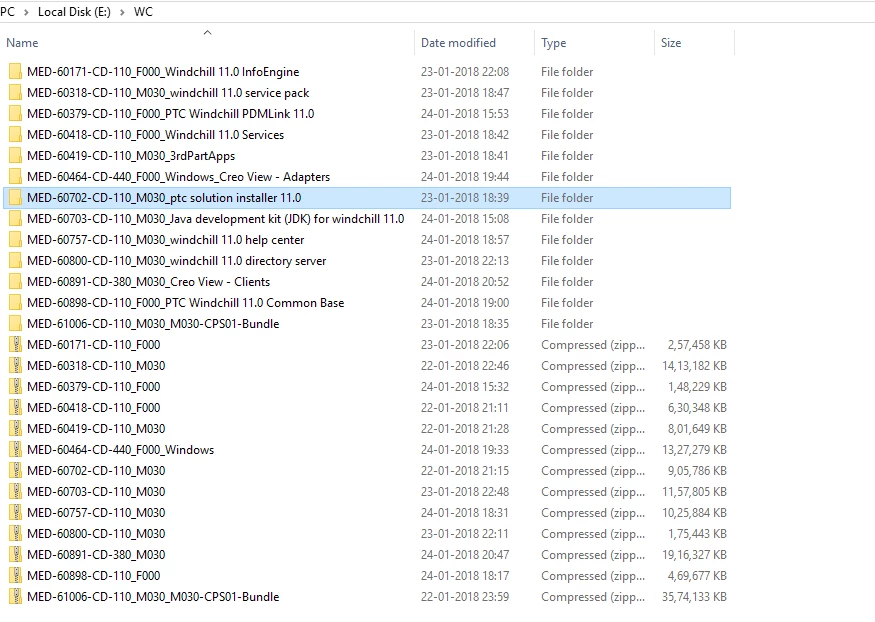This screenshot has width=875, height=622.
Task: Sort files by Date modified column
Action: [458, 43]
